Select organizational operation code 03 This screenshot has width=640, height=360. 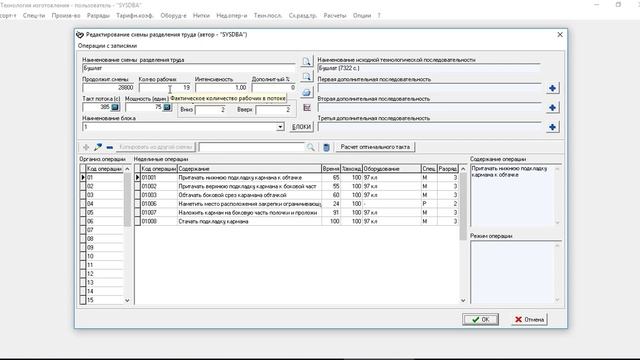pos(104,195)
